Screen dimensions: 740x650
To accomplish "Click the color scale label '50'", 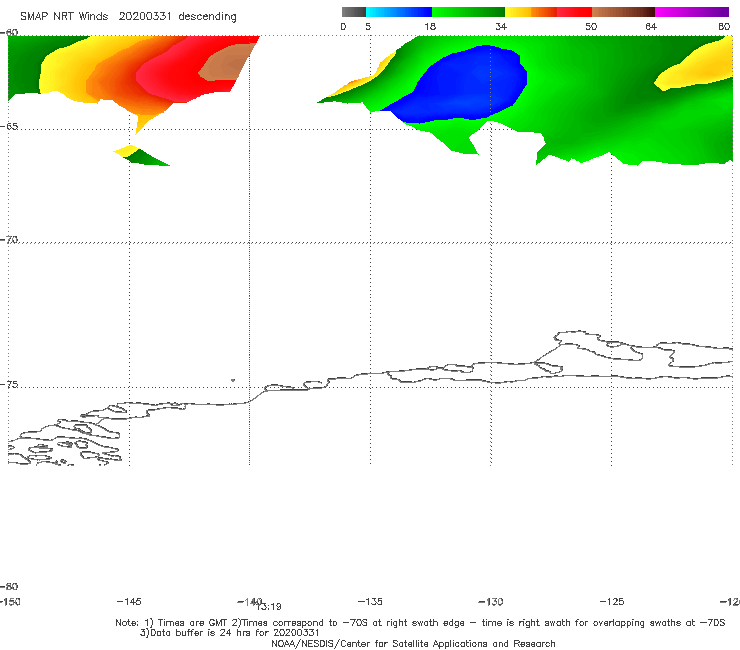I will (x=591, y=26).
